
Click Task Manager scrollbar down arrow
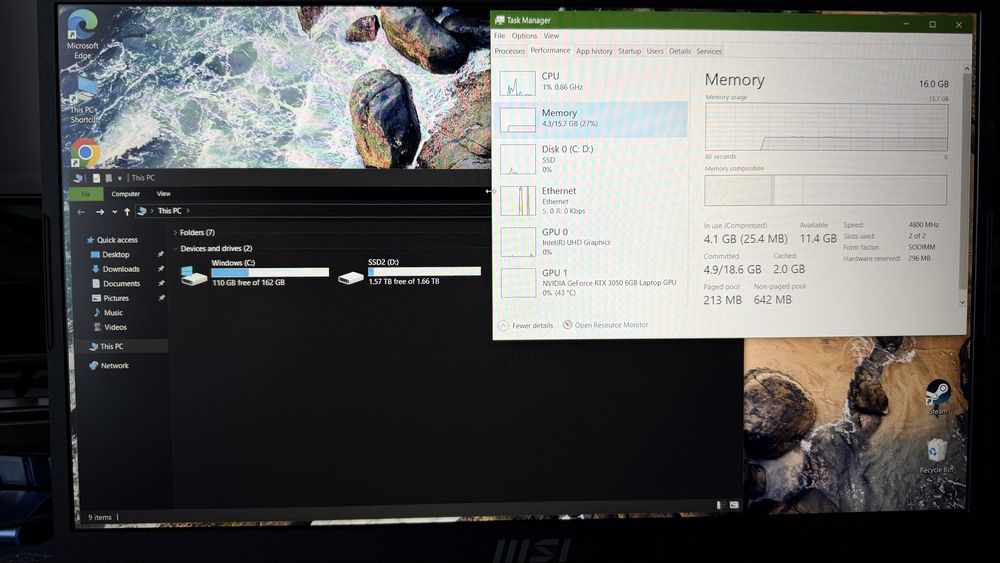[962, 302]
